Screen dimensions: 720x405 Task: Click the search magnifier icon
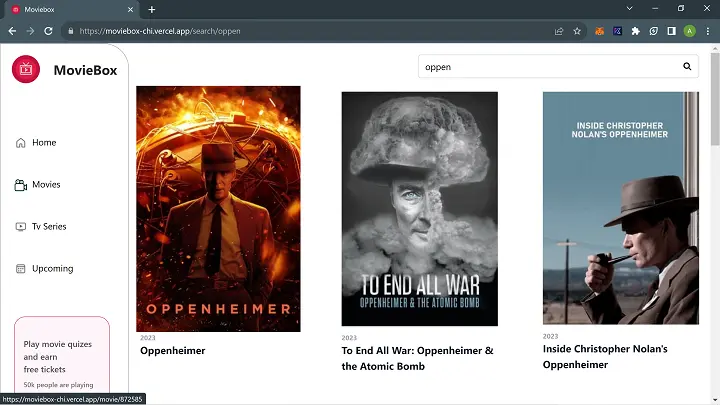pyautogui.click(x=687, y=67)
